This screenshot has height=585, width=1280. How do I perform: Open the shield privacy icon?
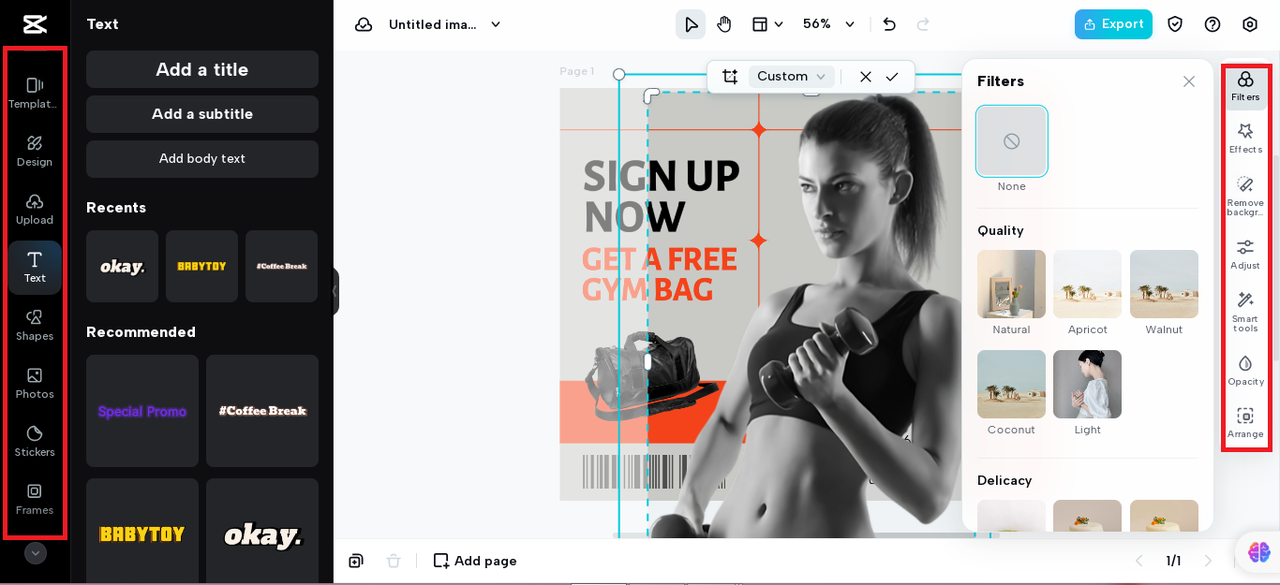coord(1175,24)
